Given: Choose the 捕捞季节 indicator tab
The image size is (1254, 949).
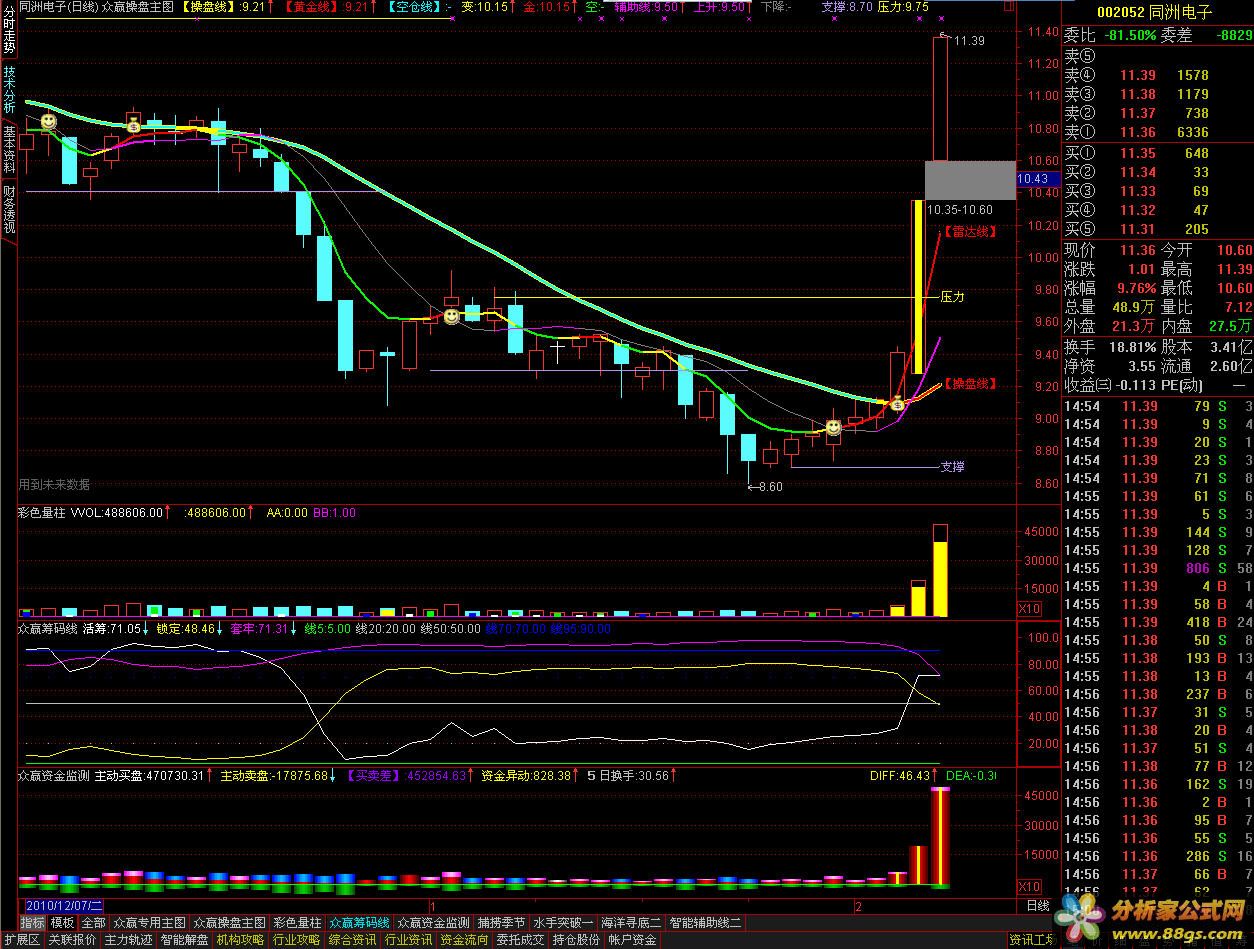Looking at the screenshot, I should 501,922.
